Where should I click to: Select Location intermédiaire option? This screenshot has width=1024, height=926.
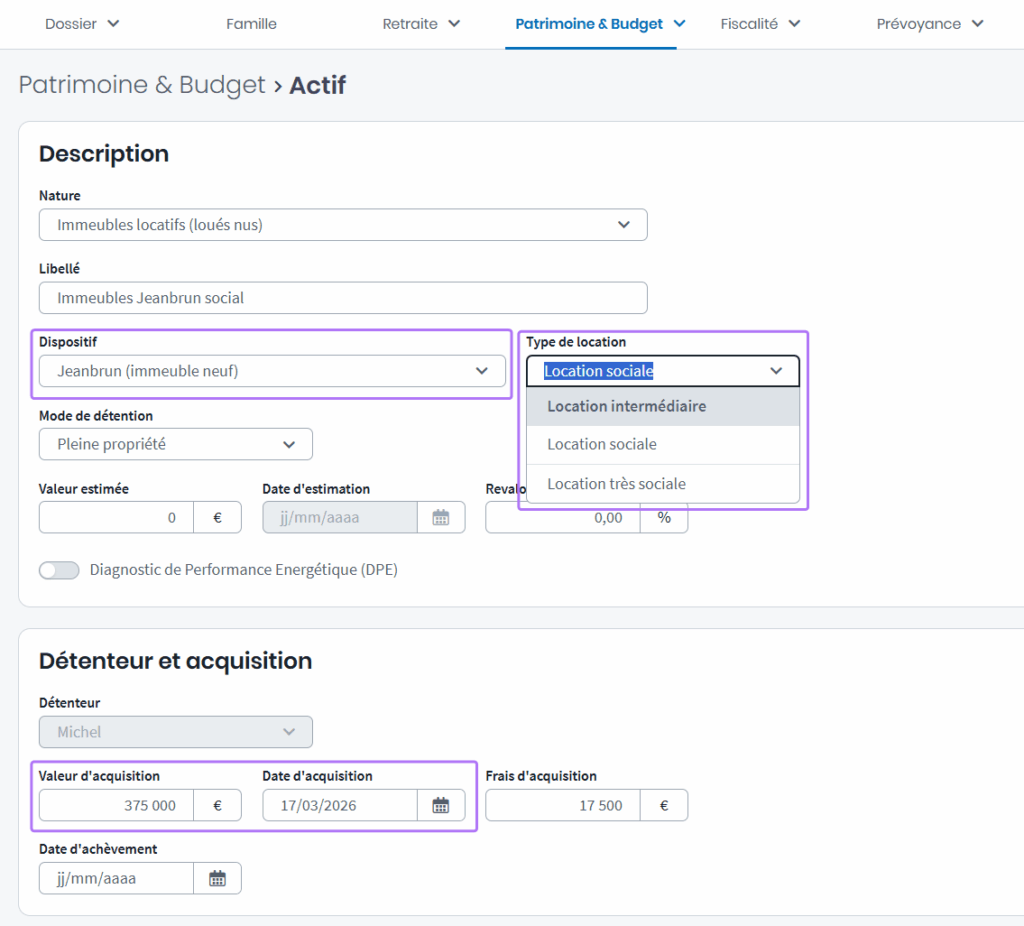click(x=663, y=406)
